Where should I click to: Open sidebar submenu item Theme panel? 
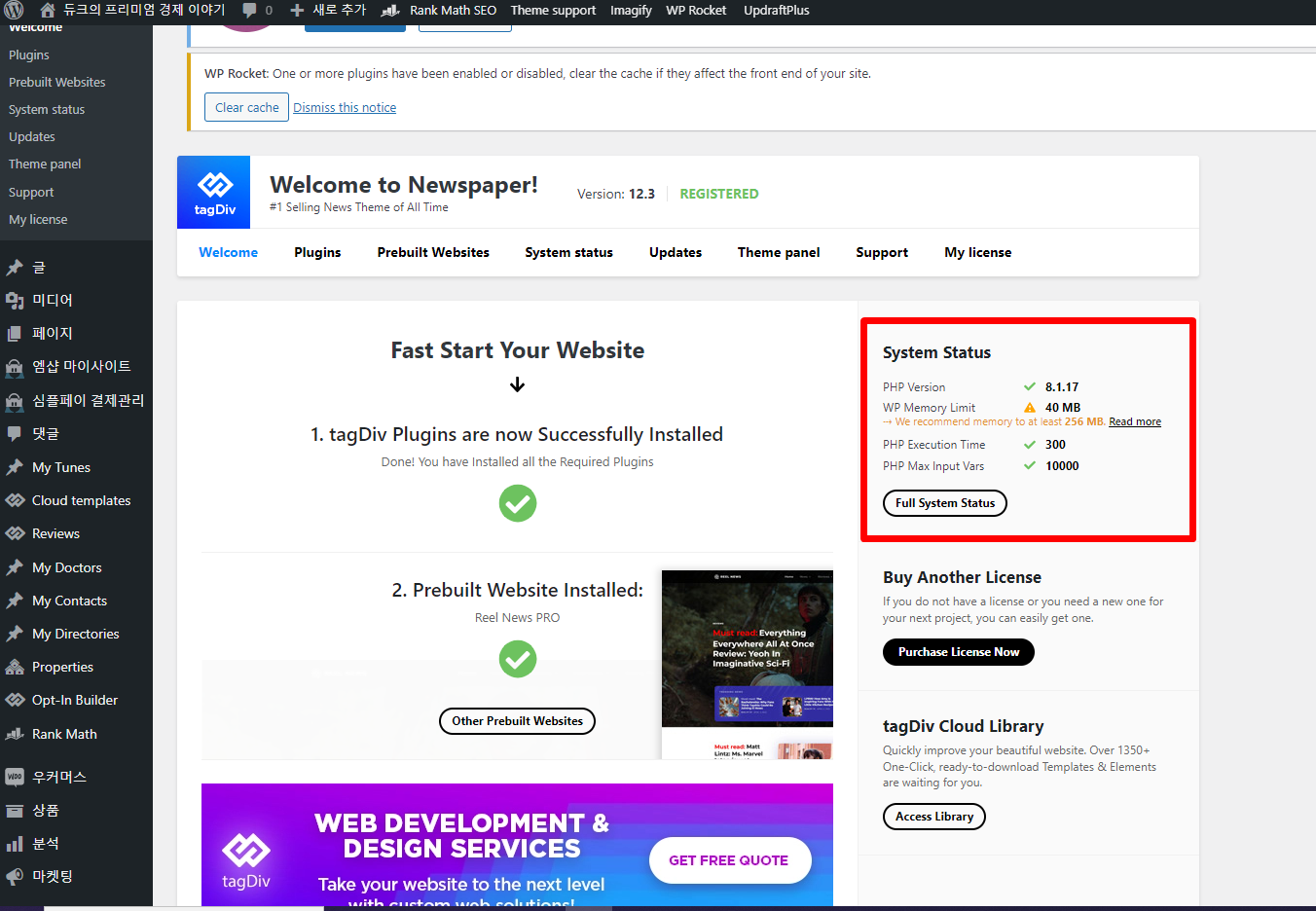pyautogui.click(x=45, y=164)
